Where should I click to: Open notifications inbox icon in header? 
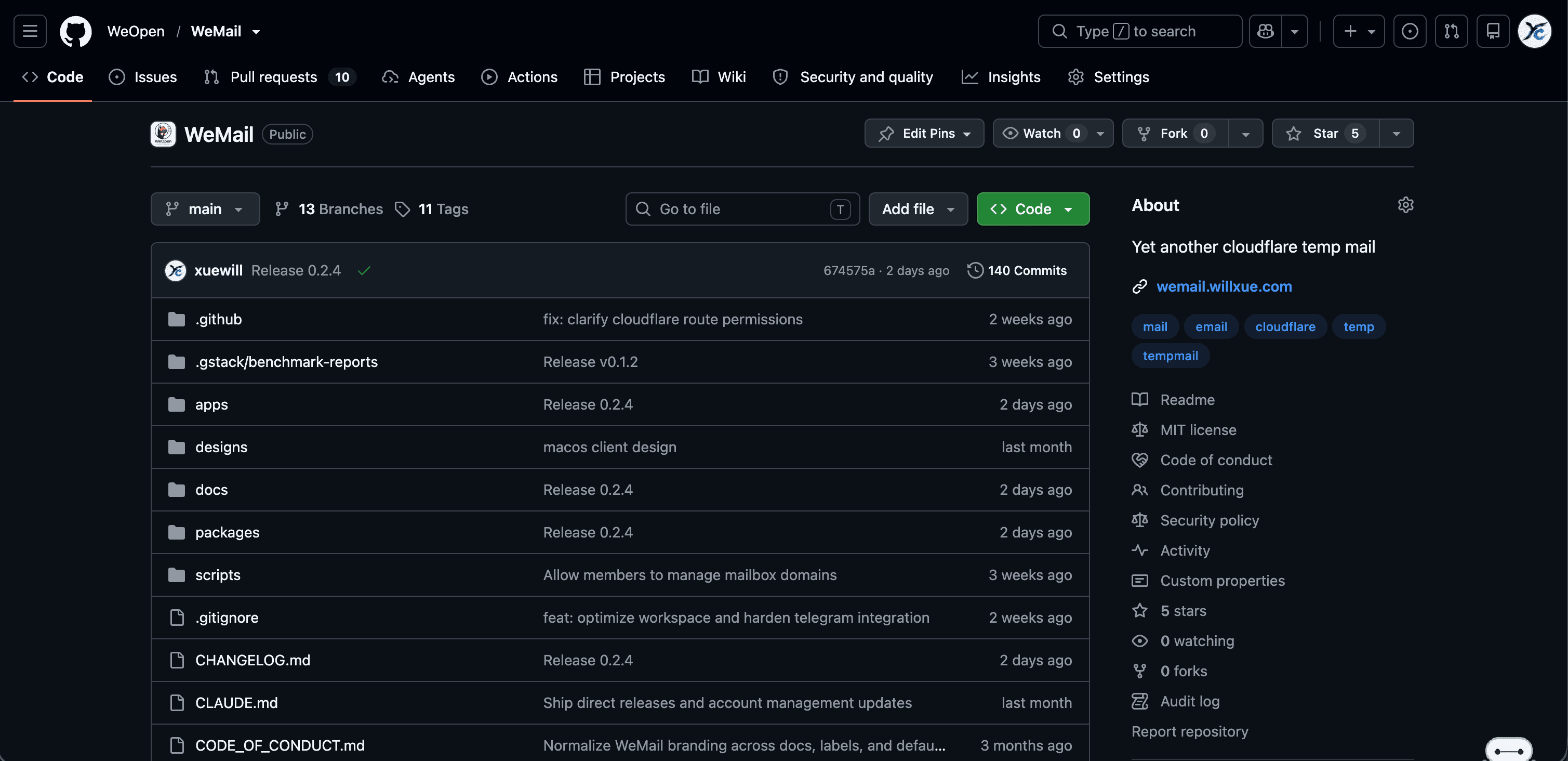[1493, 31]
